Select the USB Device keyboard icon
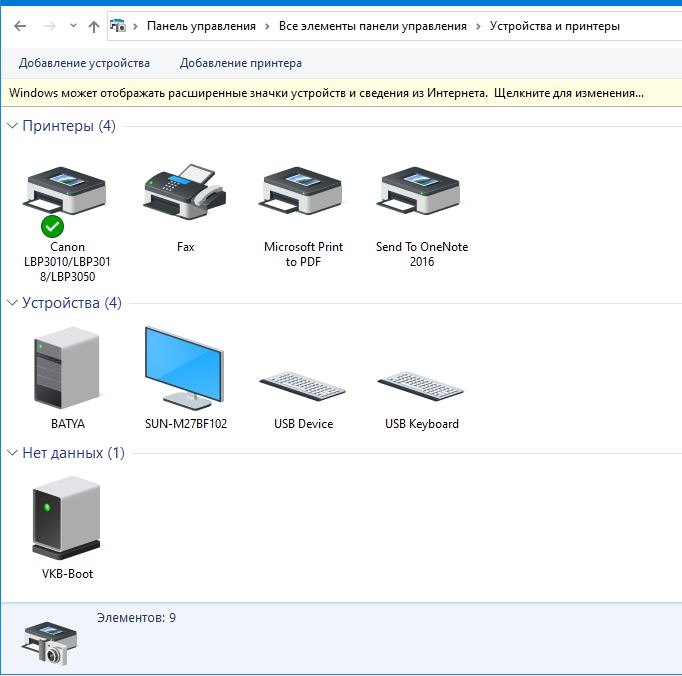 (x=303, y=380)
